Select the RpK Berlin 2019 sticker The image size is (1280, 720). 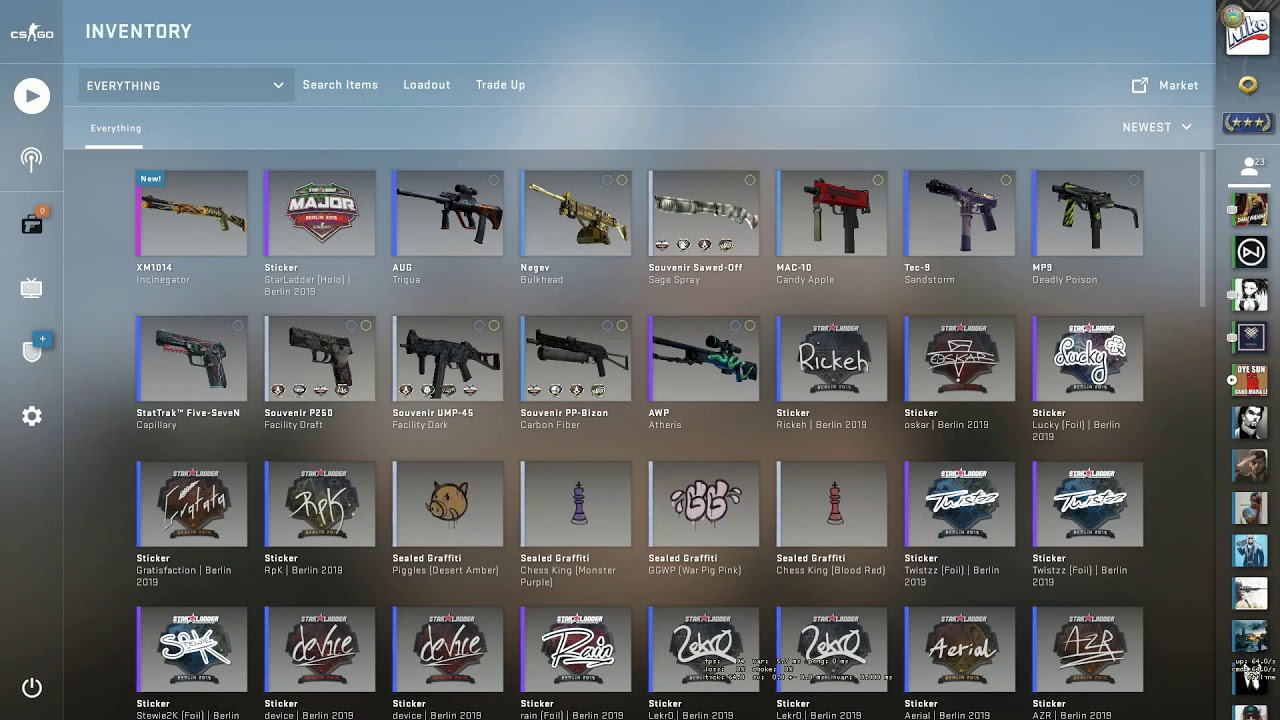coord(320,504)
